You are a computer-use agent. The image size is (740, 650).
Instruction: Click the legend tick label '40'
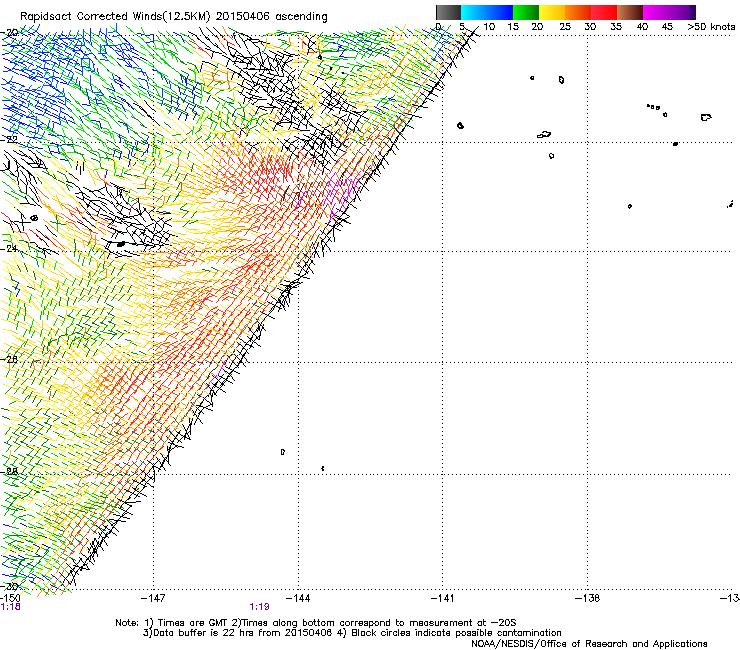click(x=642, y=27)
